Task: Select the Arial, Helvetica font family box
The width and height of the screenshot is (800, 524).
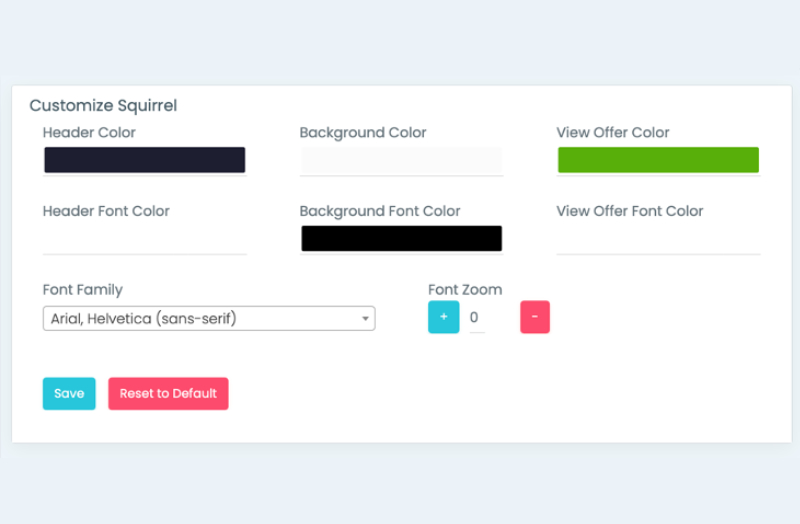Action: 209,318
